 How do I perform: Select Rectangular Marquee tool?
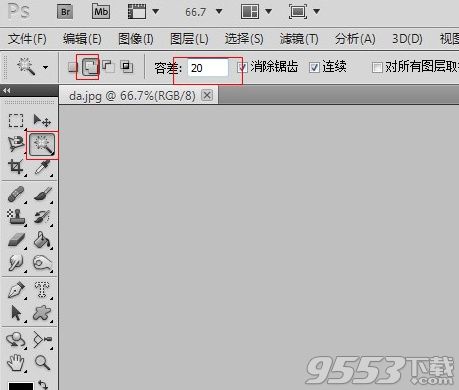(x=16, y=120)
